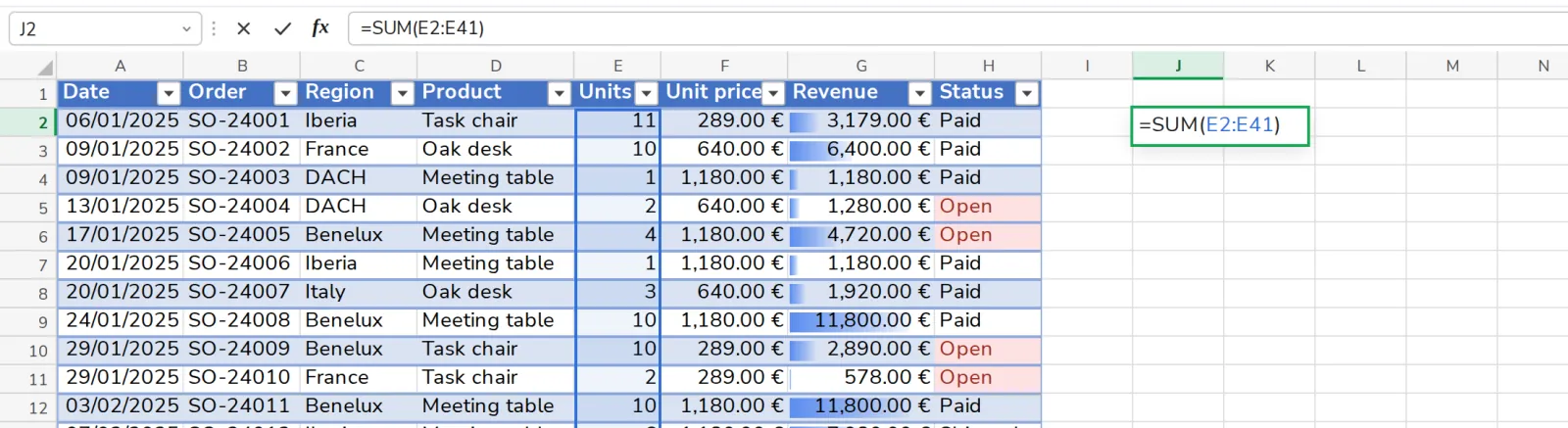Click unit price 289.00 € in row 11
This screenshot has height=428, width=1568.
click(x=724, y=378)
